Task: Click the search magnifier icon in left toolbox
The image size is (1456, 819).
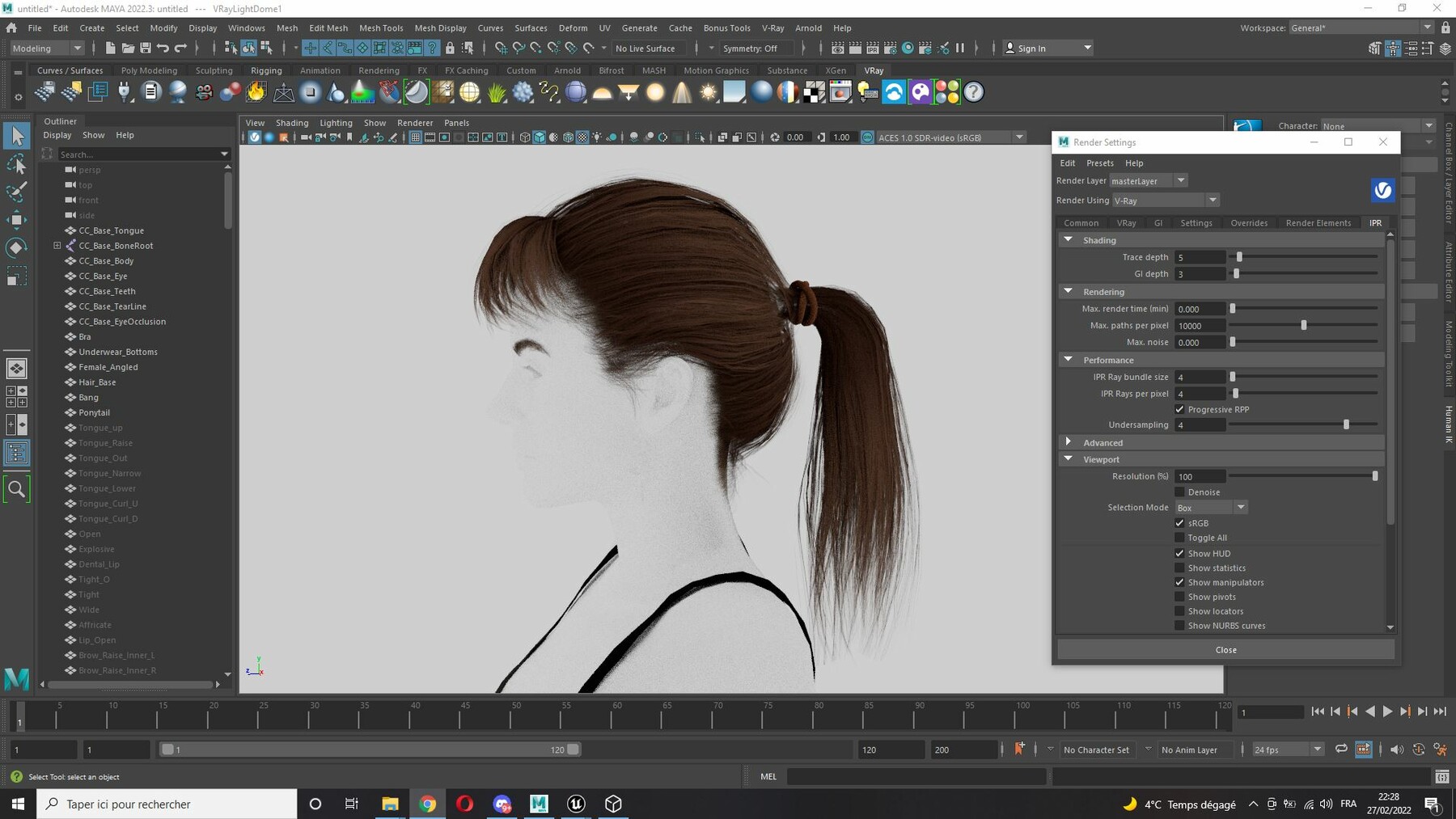Action: point(16,489)
